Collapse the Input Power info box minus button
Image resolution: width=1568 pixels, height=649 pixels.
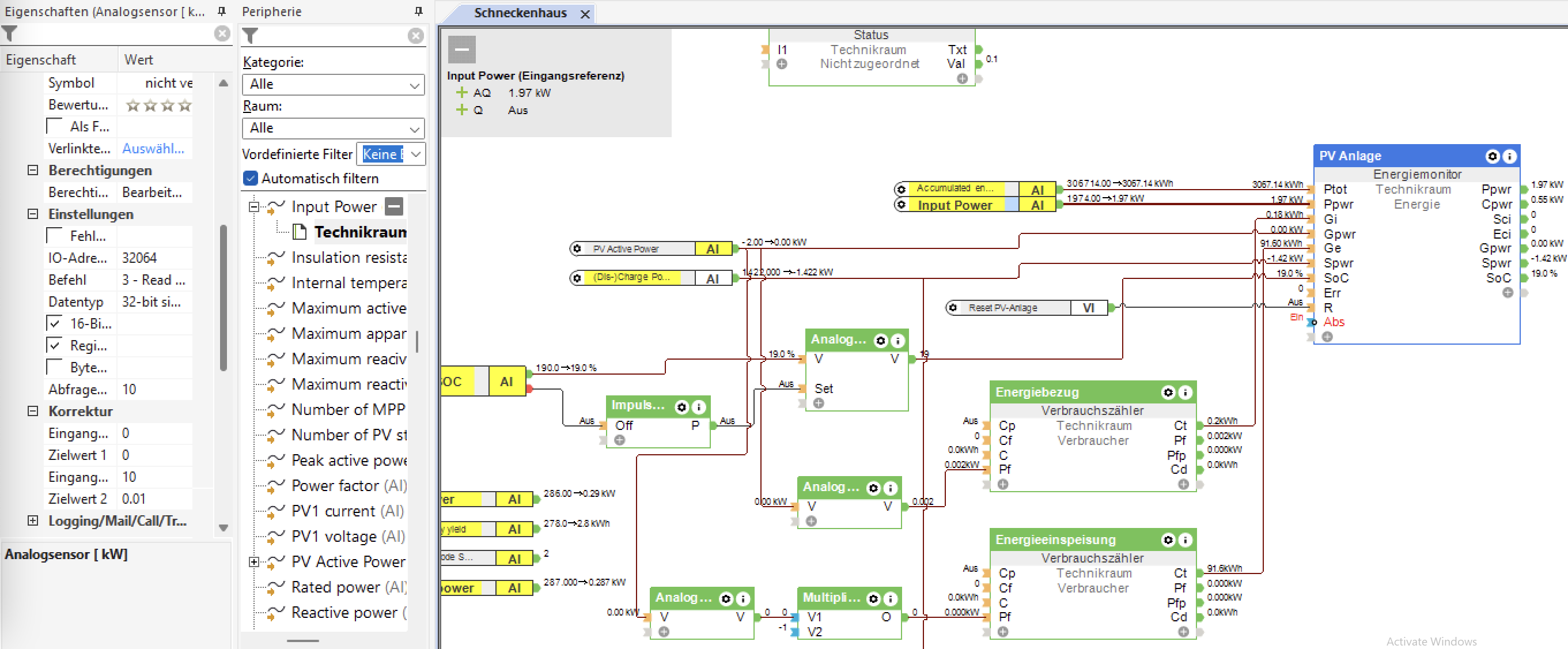[461, 50]
